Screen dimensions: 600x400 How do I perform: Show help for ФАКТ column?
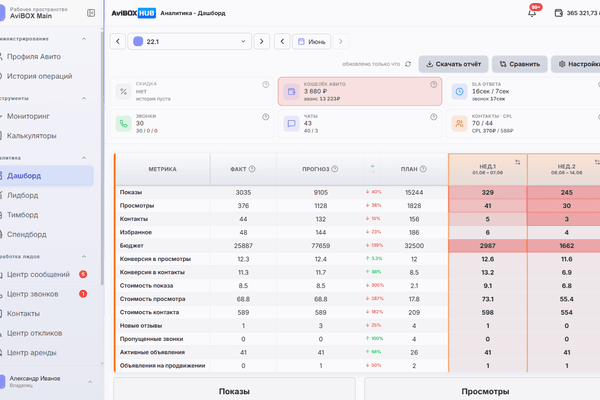coord(252,169)
